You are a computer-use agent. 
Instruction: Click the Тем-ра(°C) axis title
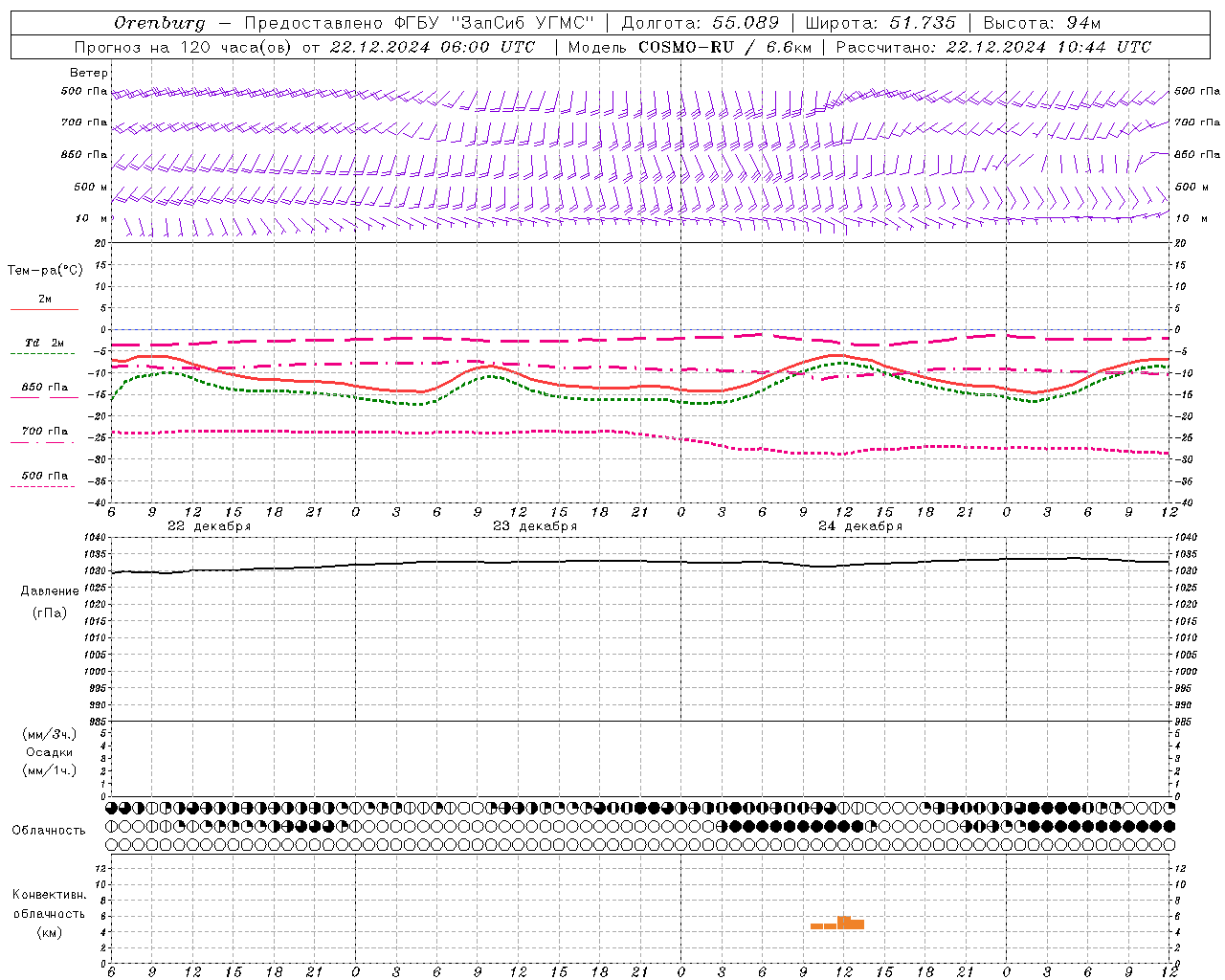[45, 271]
